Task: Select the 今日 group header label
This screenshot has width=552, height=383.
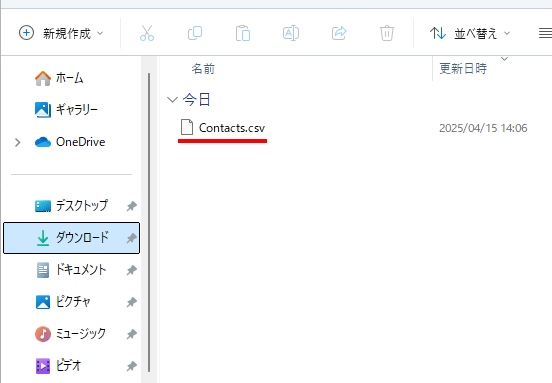Action: click(x=196, y=100)
